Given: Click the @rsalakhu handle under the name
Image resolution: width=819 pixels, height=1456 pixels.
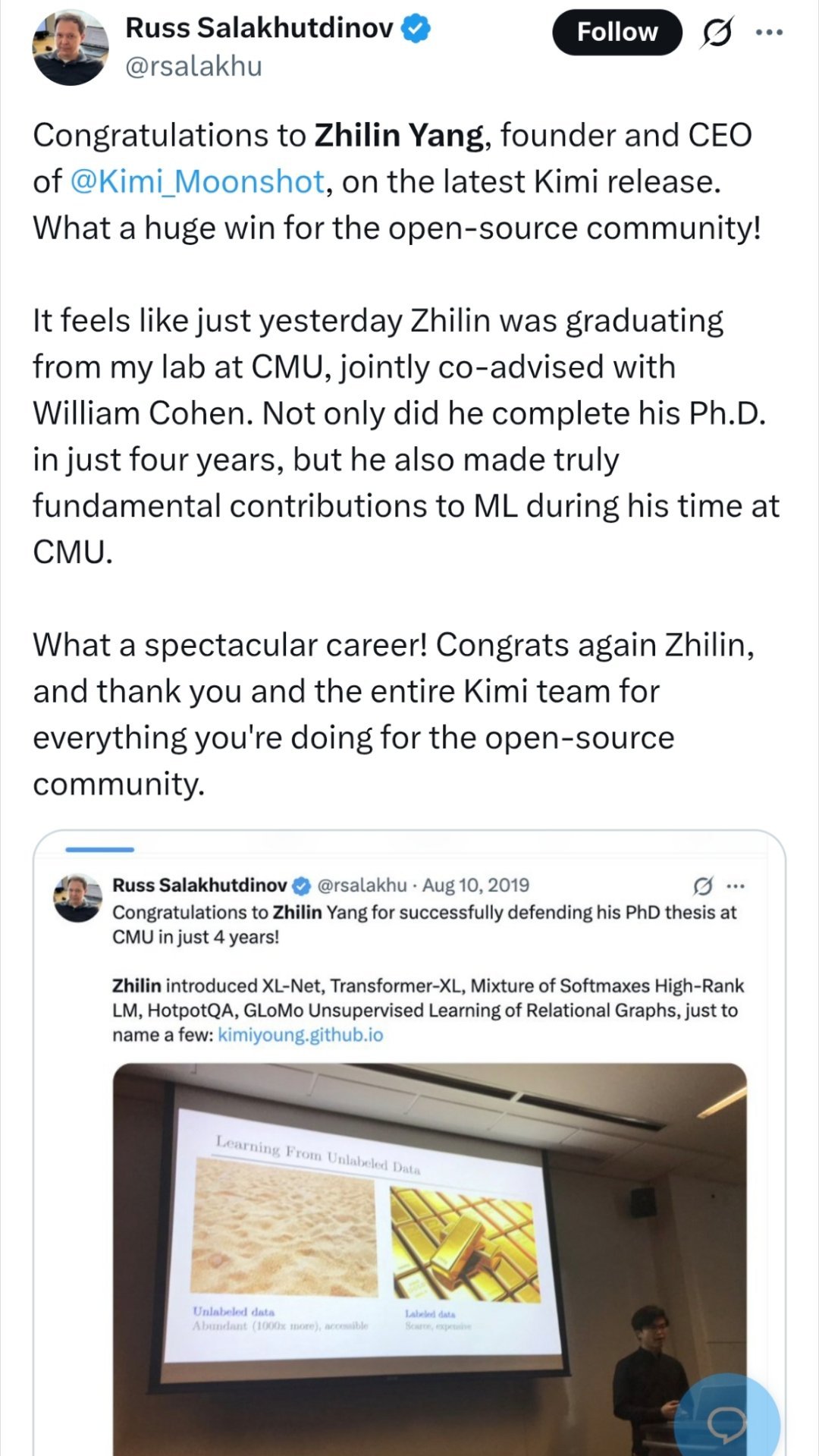Looking at the screenshot, I should pyautogui.click(x=193, y=67).
